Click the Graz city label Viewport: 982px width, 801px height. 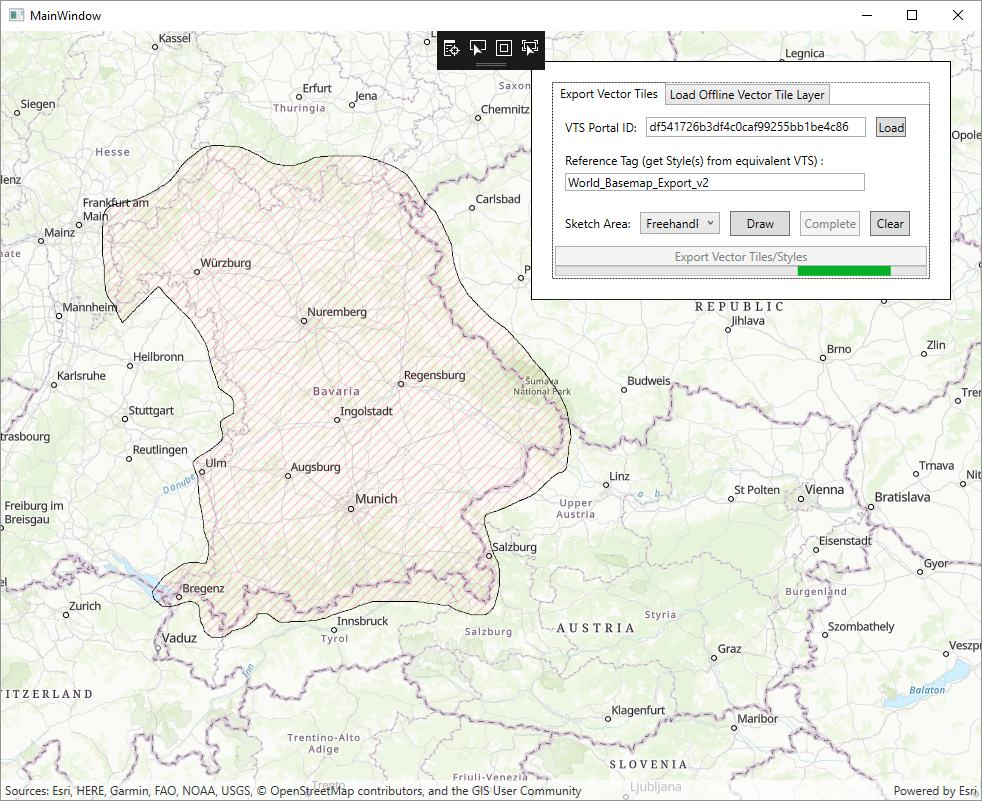point(730,648)
